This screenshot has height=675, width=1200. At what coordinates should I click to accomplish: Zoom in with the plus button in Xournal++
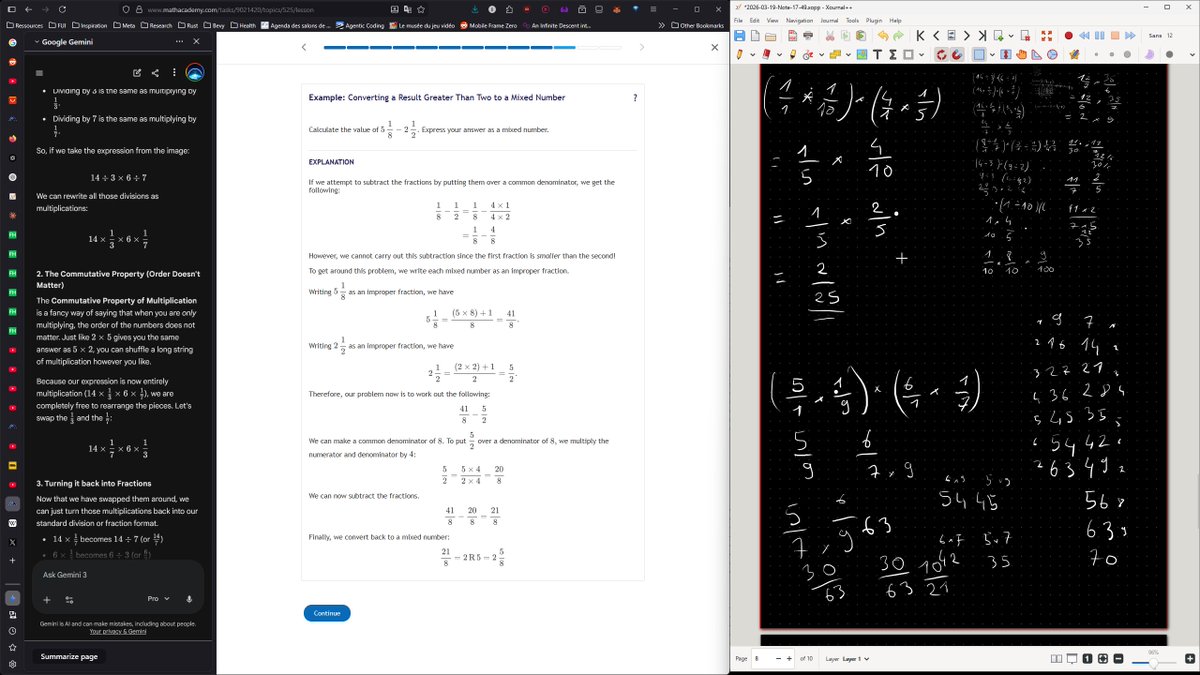(x=1190, y=659)
